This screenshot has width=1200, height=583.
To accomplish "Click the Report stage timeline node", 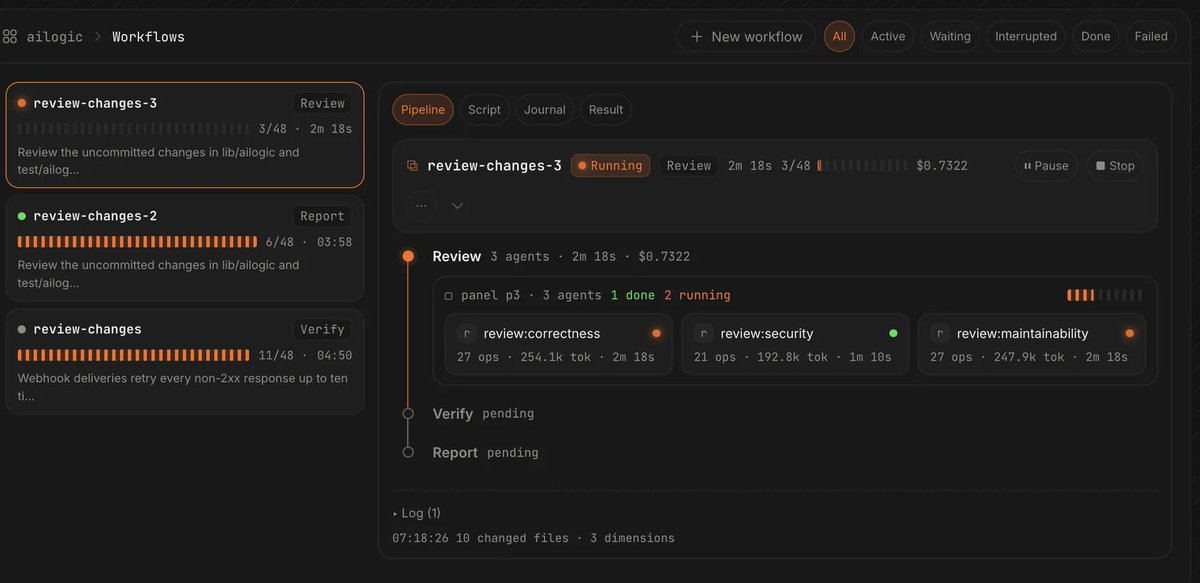I will coord(408,452).
